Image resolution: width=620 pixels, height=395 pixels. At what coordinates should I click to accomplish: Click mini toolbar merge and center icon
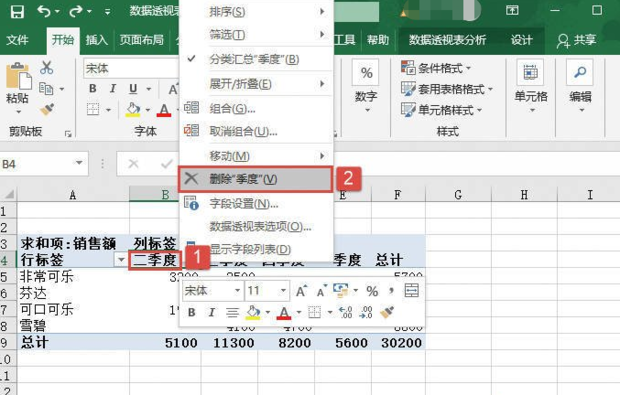coord(412,291)
